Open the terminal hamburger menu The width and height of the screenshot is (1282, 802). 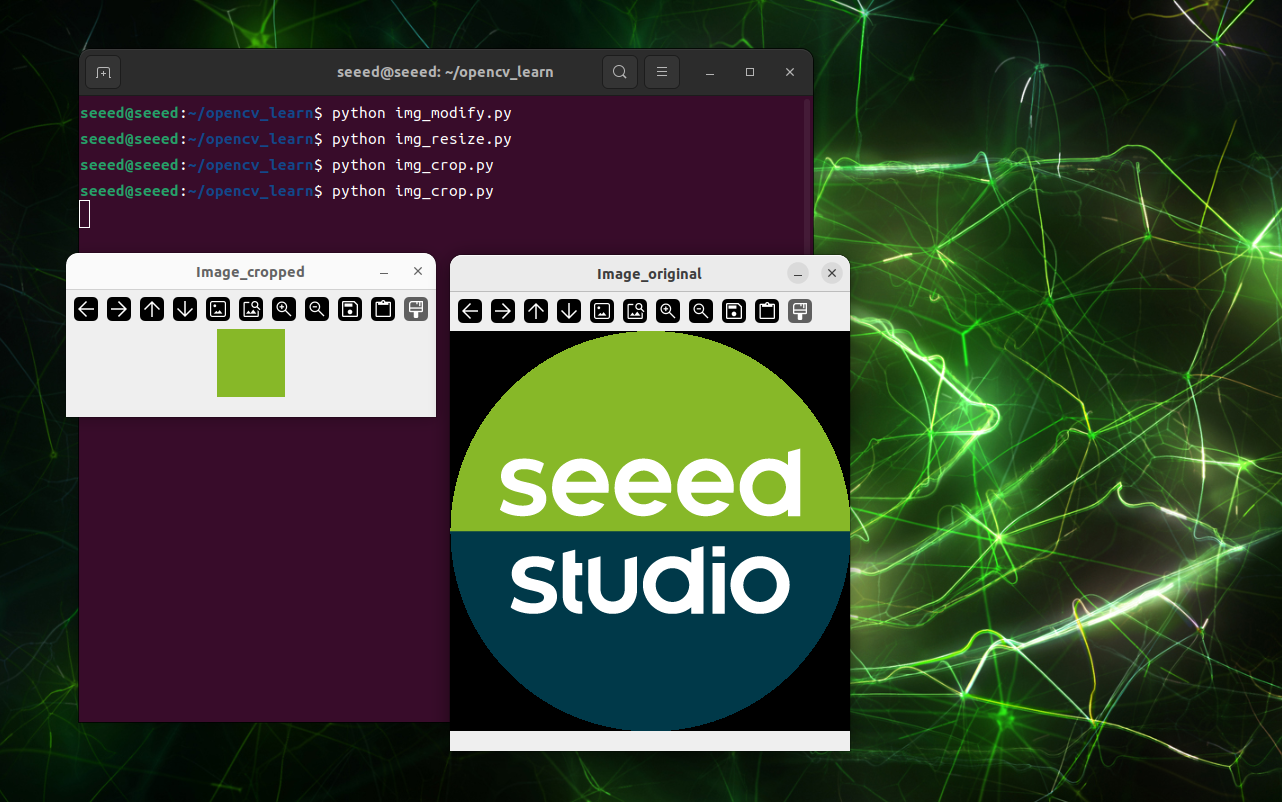point(662,72)
